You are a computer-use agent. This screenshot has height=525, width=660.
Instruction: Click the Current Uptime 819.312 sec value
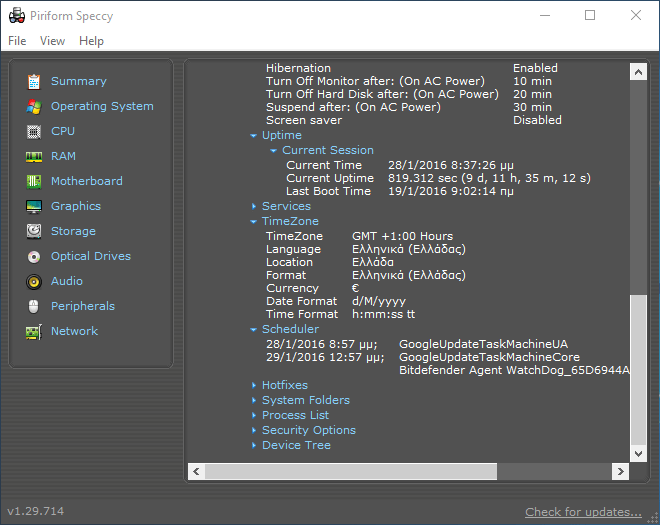coord(489,178)
